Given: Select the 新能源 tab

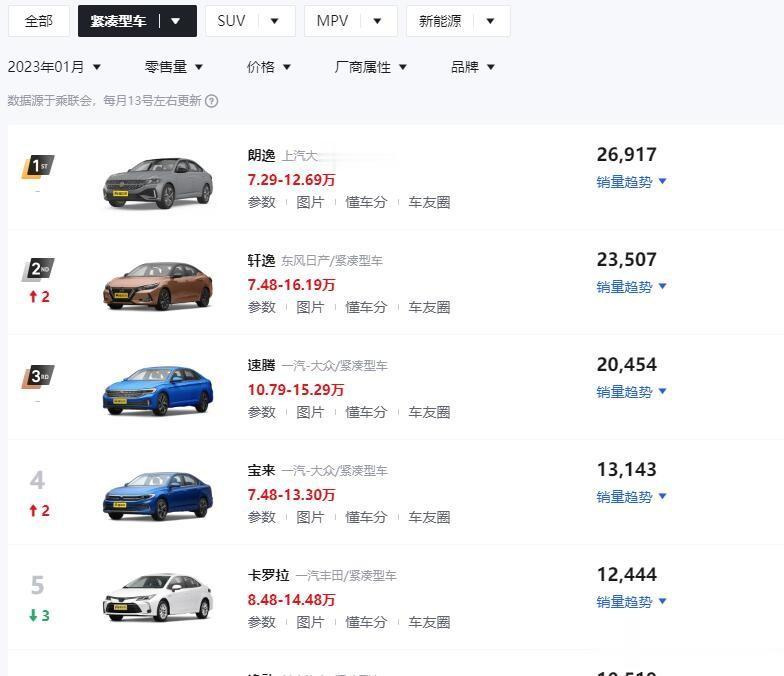Looking at the screenshot, I should coord(457,21).
